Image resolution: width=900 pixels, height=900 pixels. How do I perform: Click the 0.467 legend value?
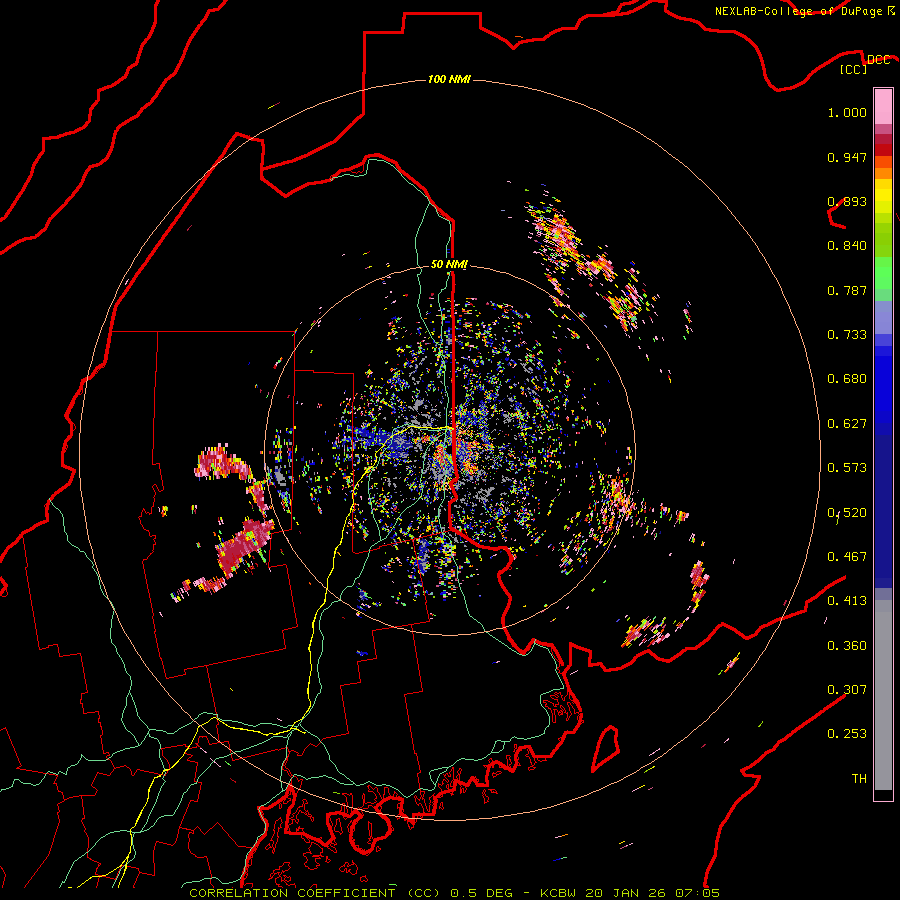(x=847, y=557)
